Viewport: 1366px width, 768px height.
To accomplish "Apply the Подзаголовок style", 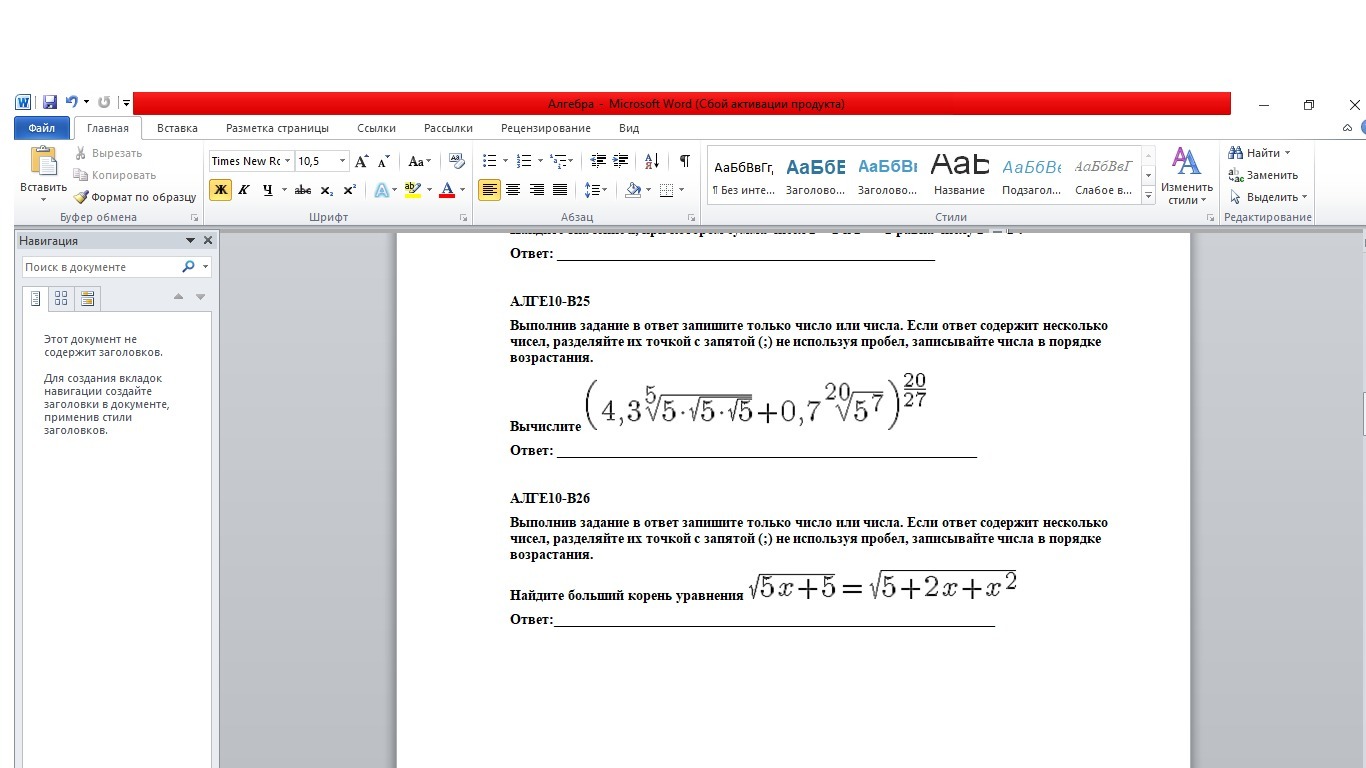I will tap(1032, 174).
